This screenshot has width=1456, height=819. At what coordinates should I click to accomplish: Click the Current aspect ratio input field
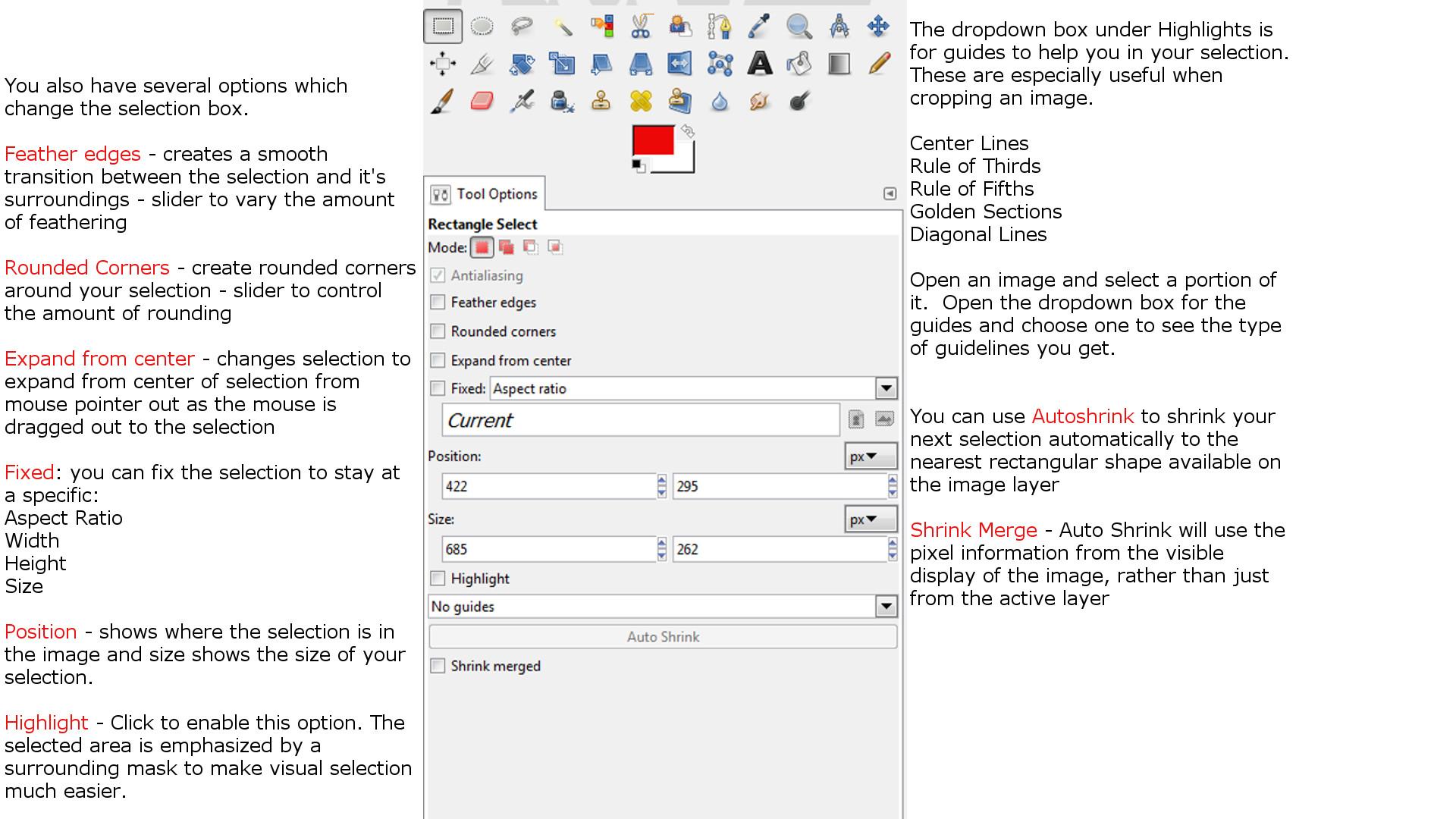point(640,420)
